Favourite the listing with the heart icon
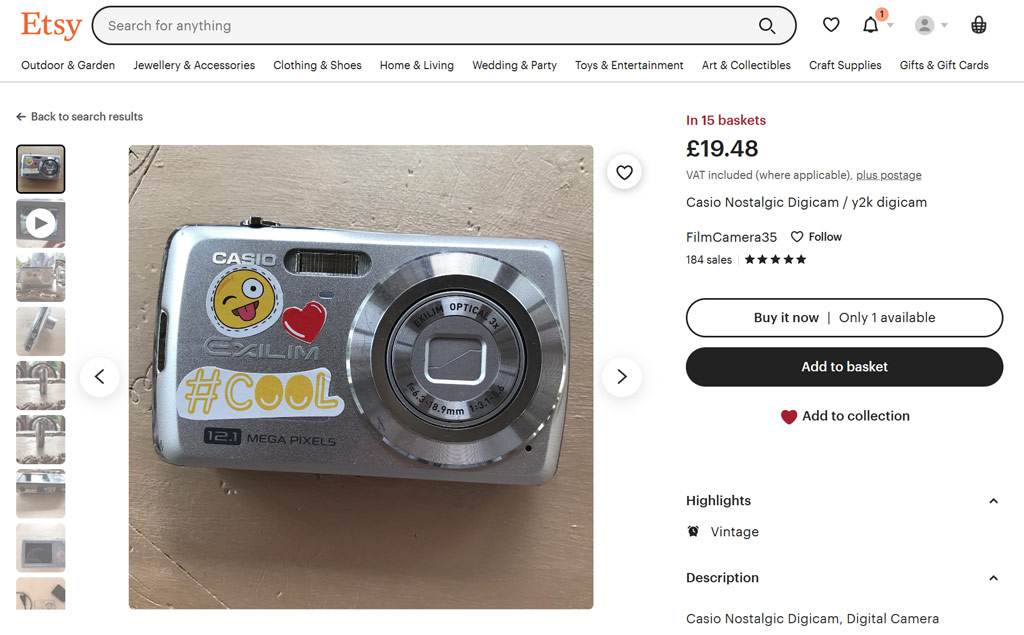The width and height of the screenshot is (1024, 635). pyautogui.click(x=624, y=172)
